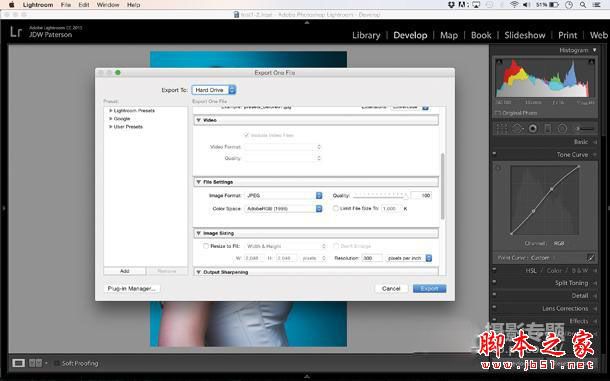Click the volume icon in the menu bar

click(526, 5)
